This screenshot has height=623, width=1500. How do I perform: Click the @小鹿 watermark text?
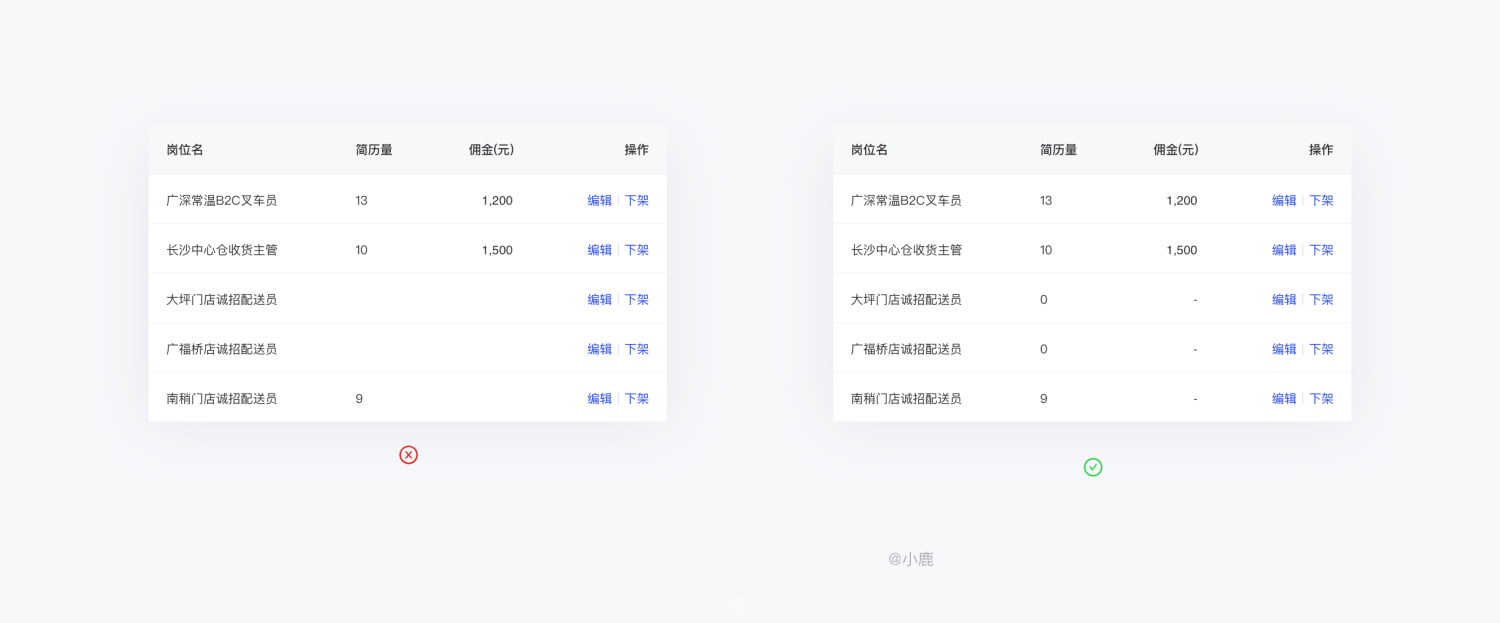click(x=911, y=559)
